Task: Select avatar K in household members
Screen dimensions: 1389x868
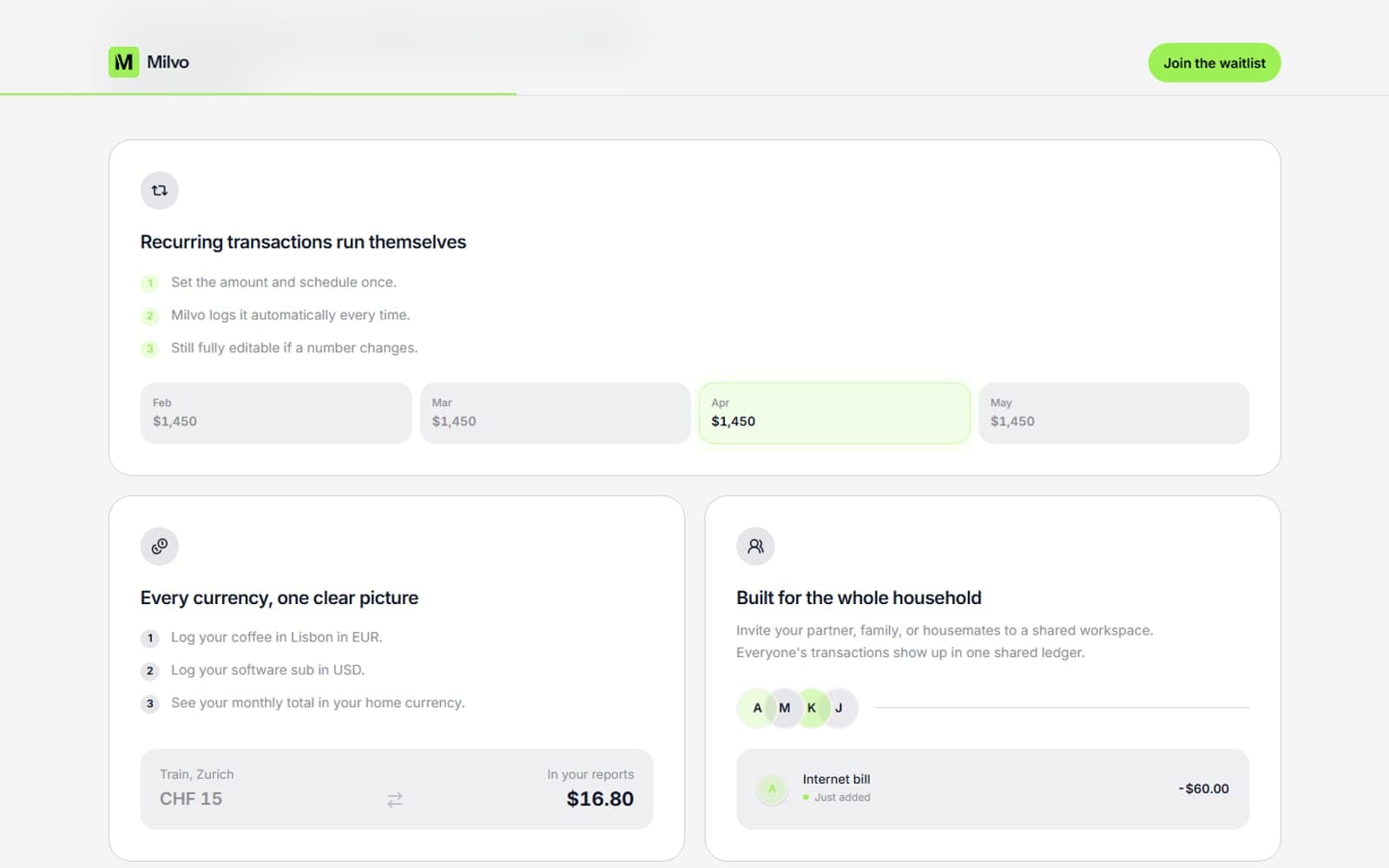Action: 812,707
